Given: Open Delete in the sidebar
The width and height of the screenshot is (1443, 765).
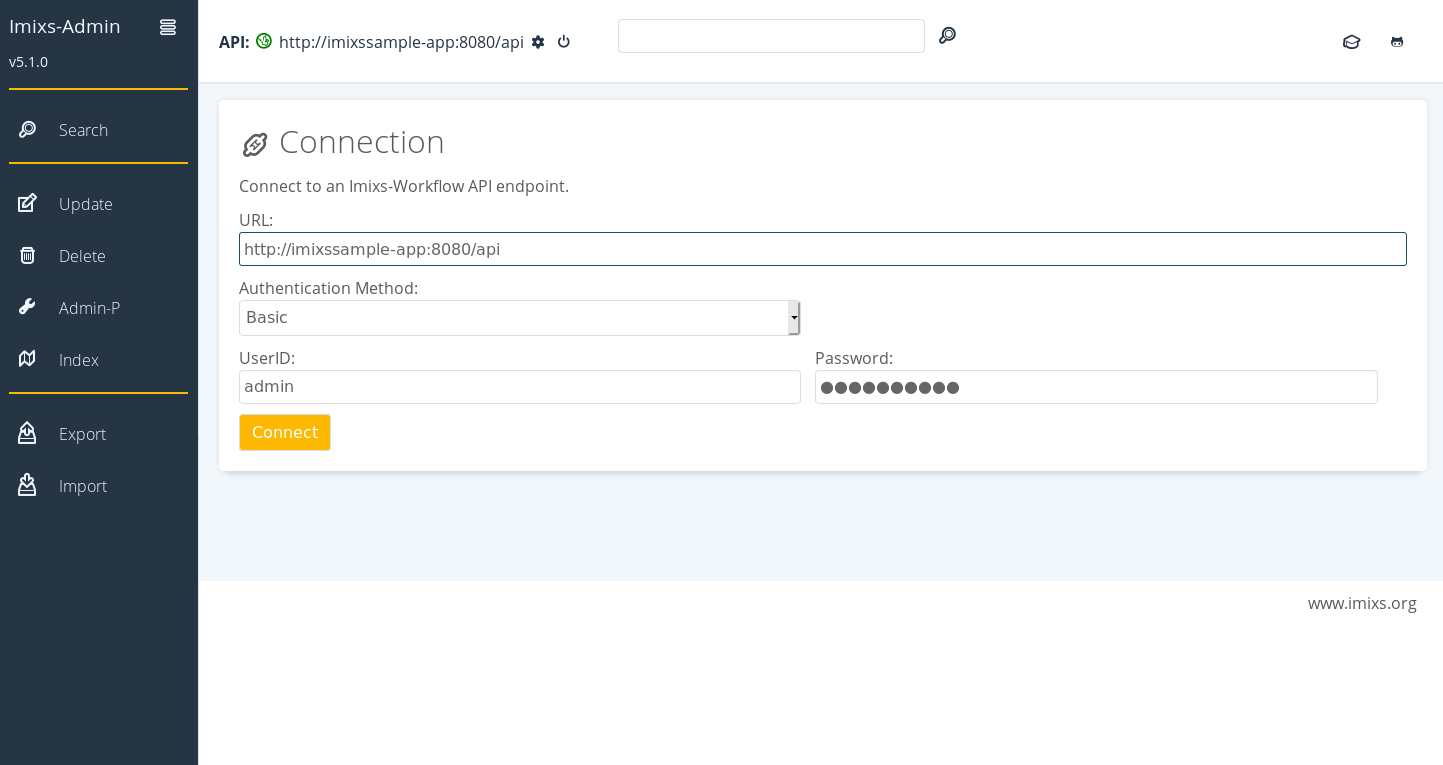Looking at the screenshot, I should click(82, 256).
